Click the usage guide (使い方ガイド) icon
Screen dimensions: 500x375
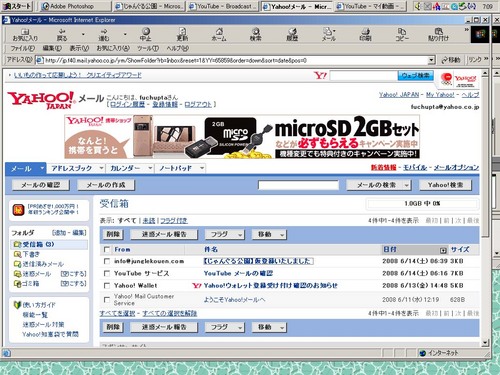(x=17, y=305)
